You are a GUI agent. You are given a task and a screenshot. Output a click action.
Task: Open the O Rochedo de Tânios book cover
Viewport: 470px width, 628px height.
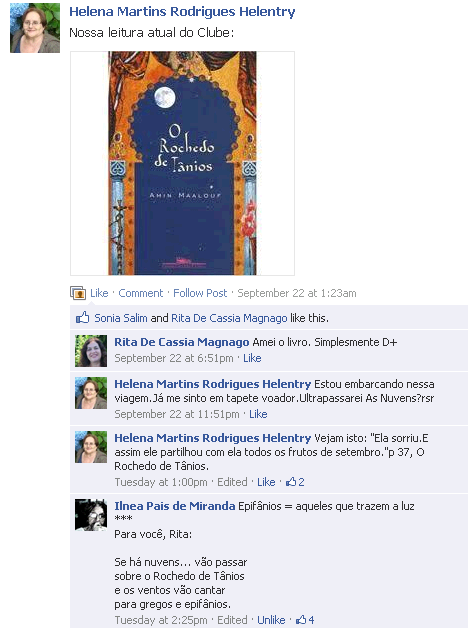182,163
